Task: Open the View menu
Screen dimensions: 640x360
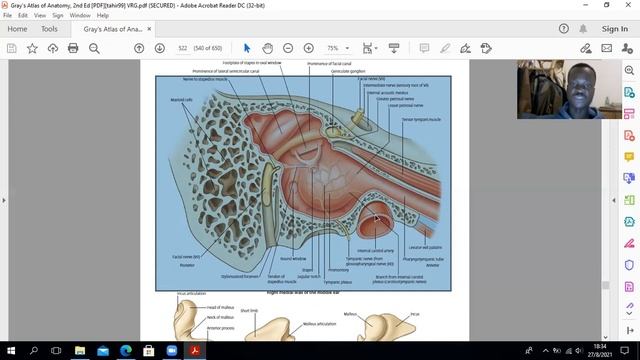Action: point(40,16)
